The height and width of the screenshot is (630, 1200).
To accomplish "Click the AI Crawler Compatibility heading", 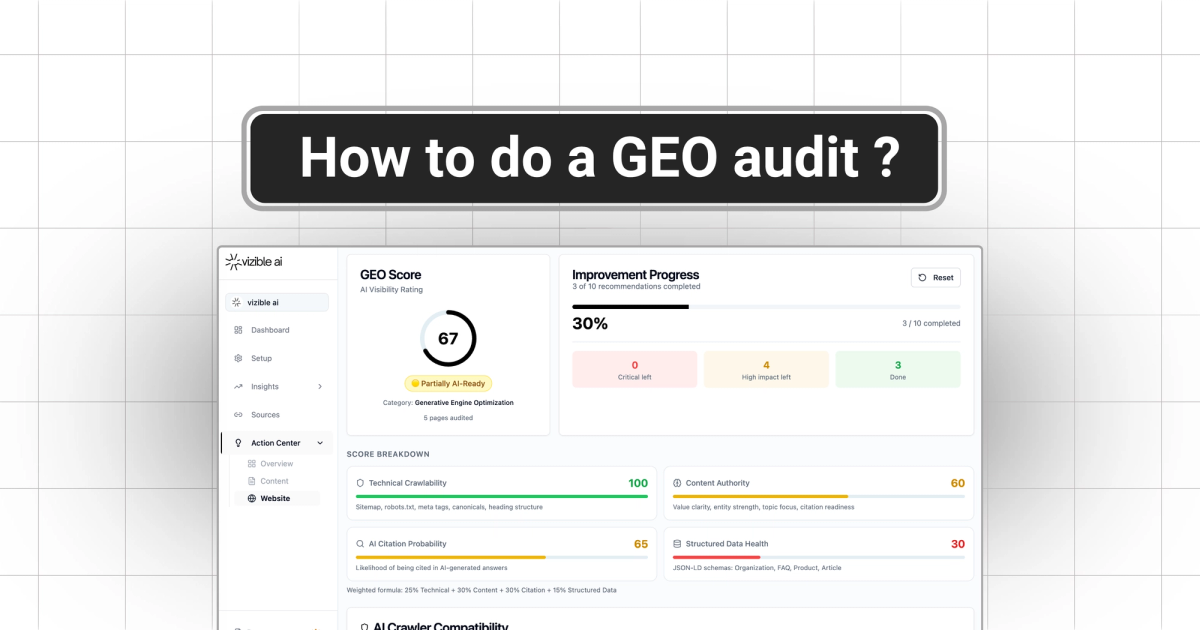I will point(441,626).
